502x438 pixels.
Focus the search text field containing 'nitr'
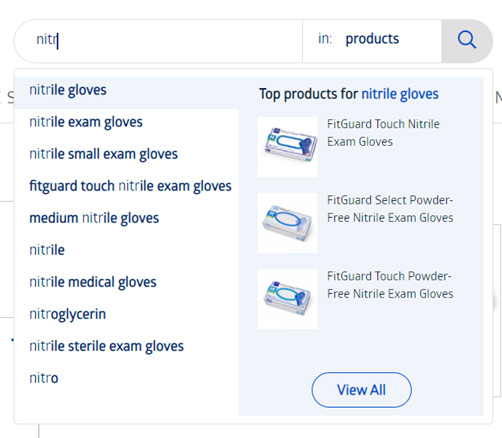[x=158, y=40]
